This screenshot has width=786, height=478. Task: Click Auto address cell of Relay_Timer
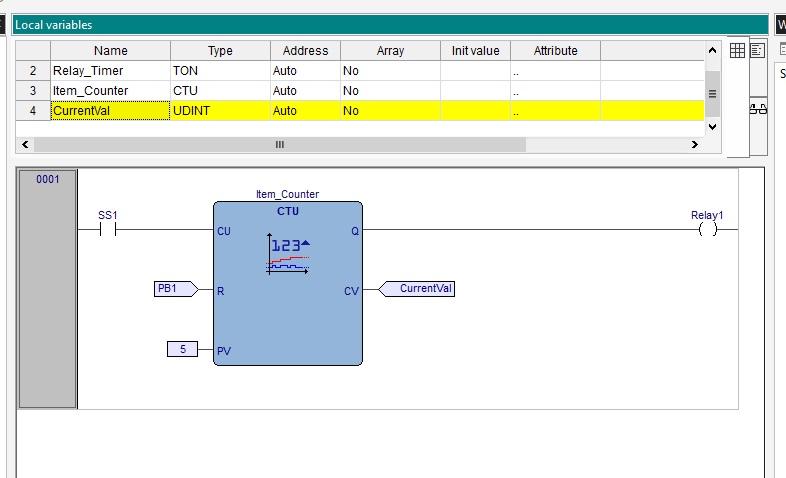(305, 71)
